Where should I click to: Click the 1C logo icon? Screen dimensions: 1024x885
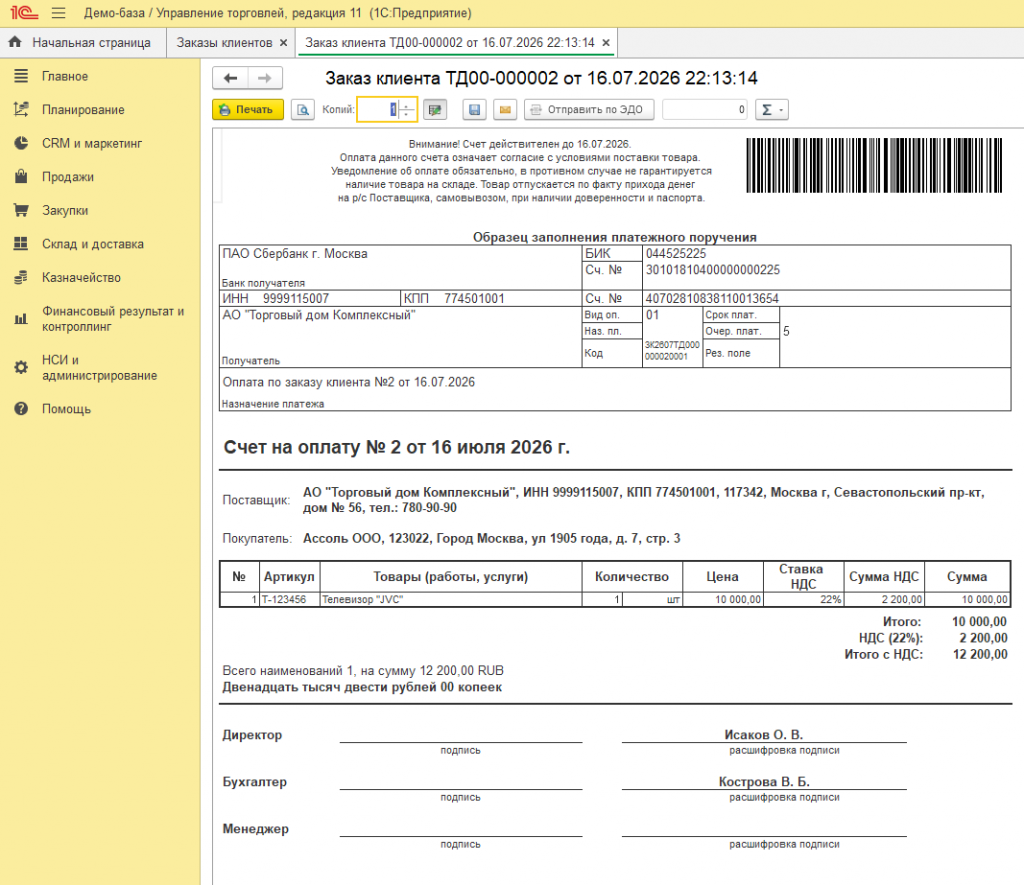pos(24,12)
